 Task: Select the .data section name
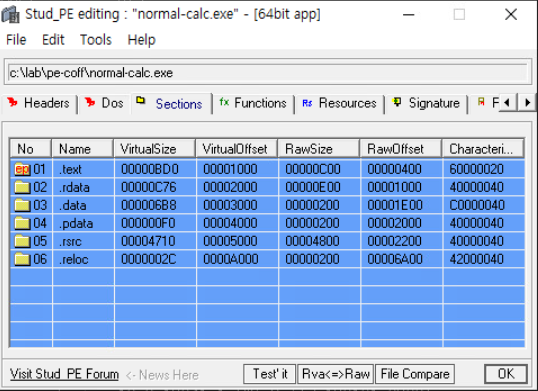coord(72,205)
